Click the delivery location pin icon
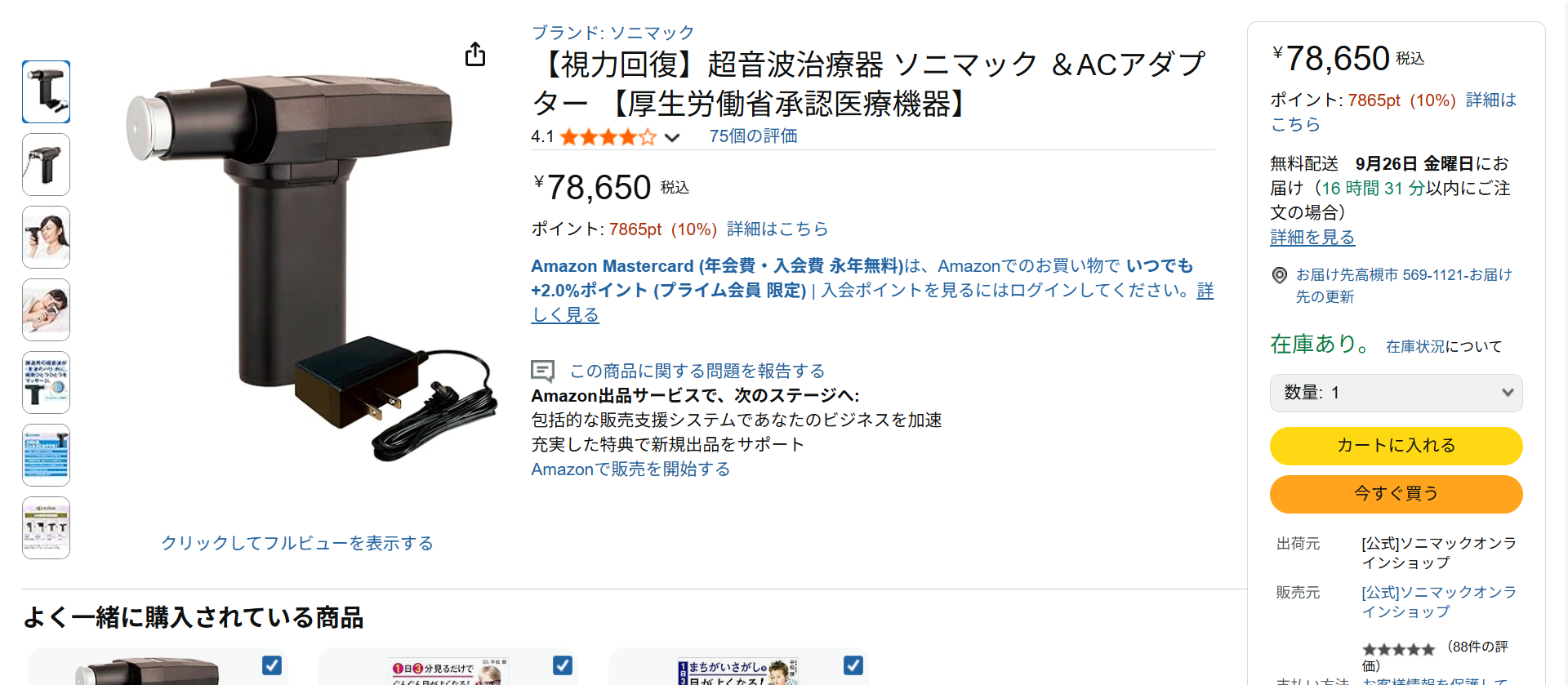This screenshot has width=1568, height=685. coord(1280,275)
